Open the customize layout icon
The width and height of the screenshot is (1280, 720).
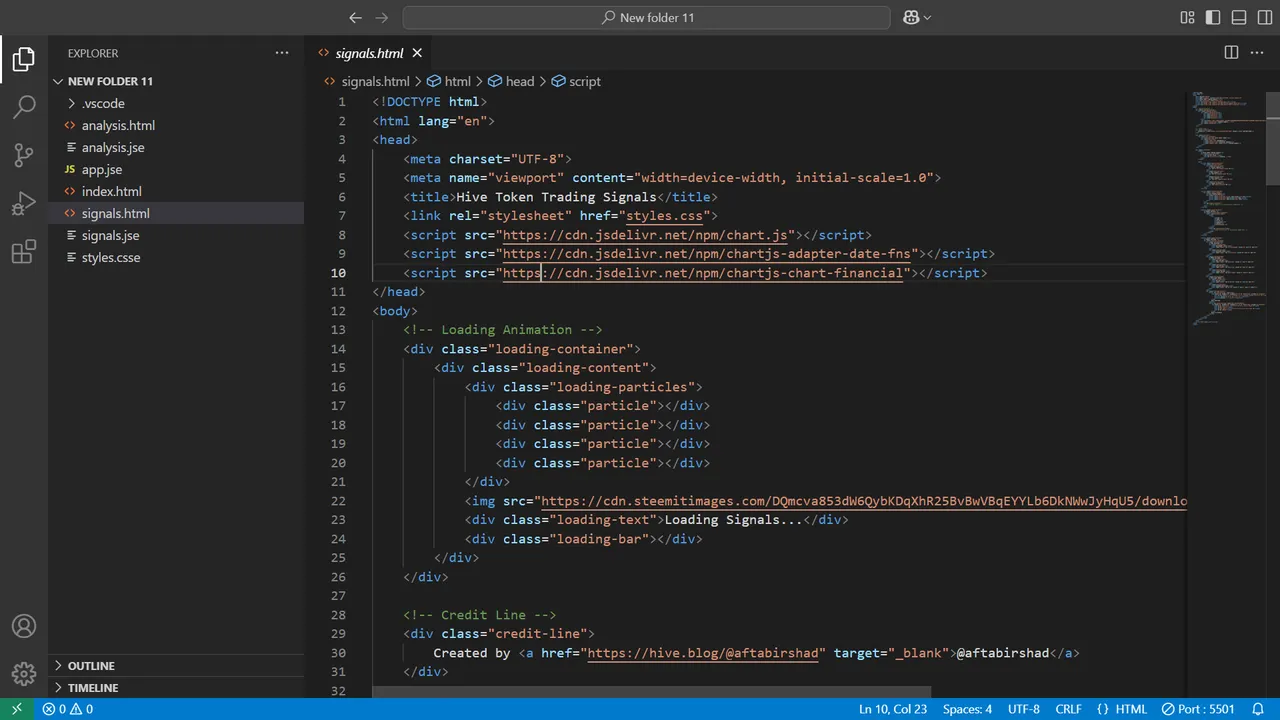coord(1187,17)
